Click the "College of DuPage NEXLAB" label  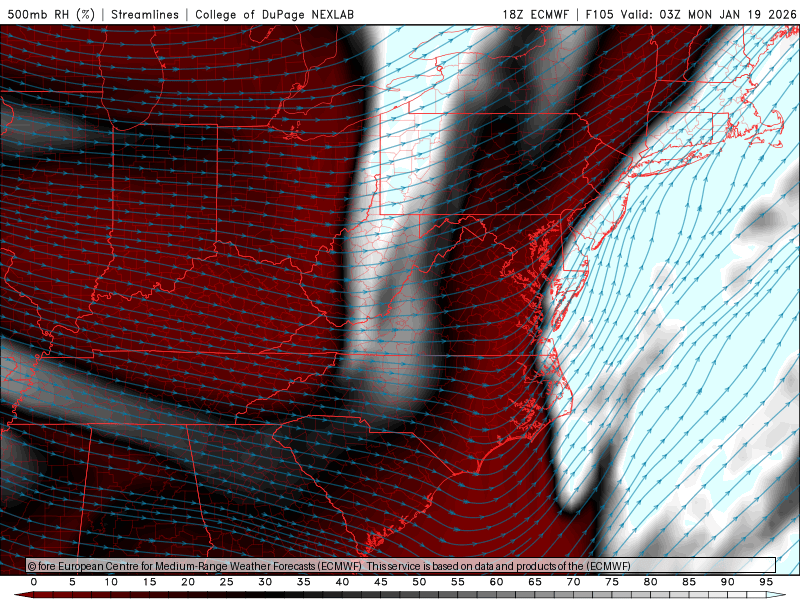click(x=274, y=14)
